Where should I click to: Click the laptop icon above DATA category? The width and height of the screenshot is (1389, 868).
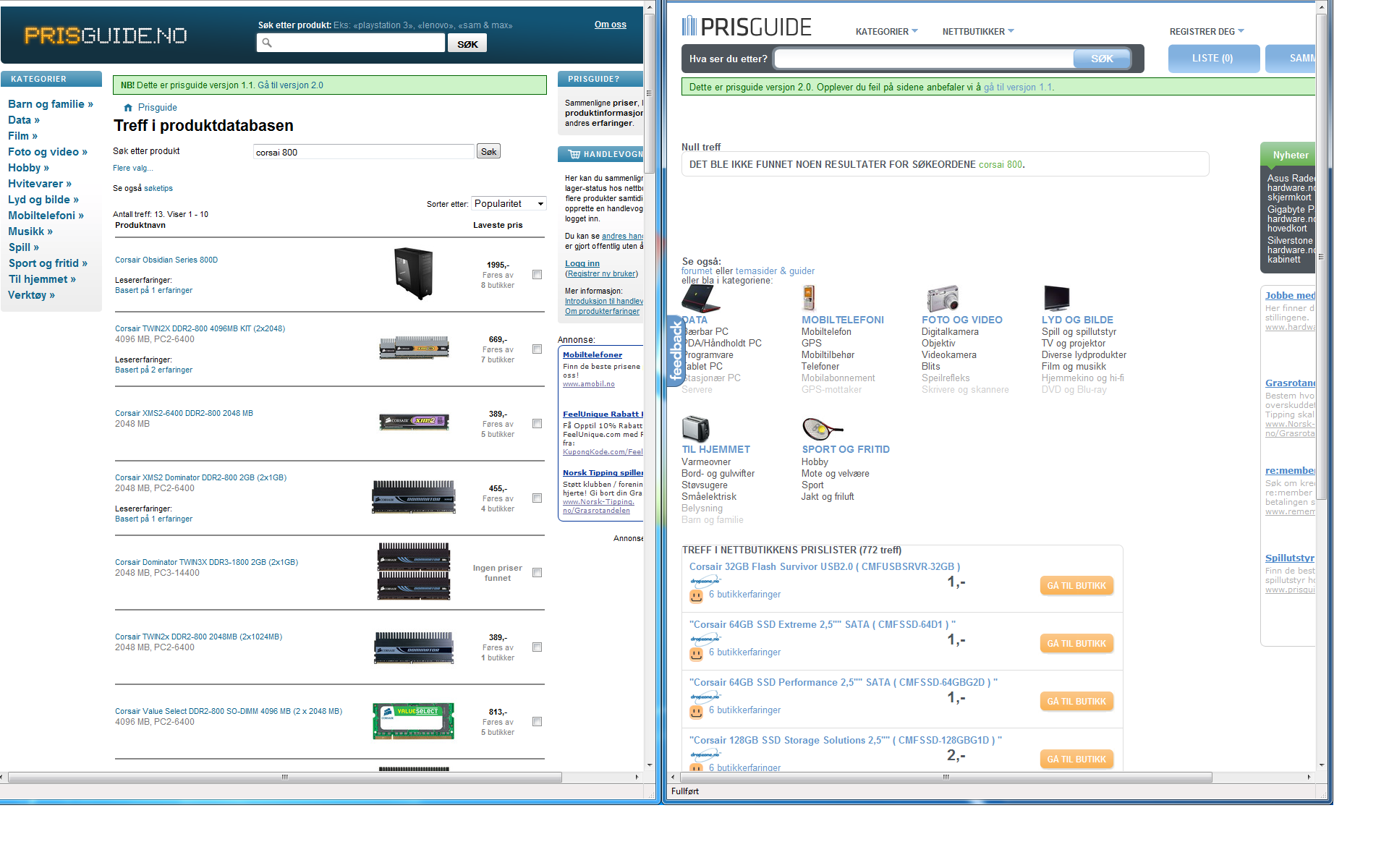point(700,298)
